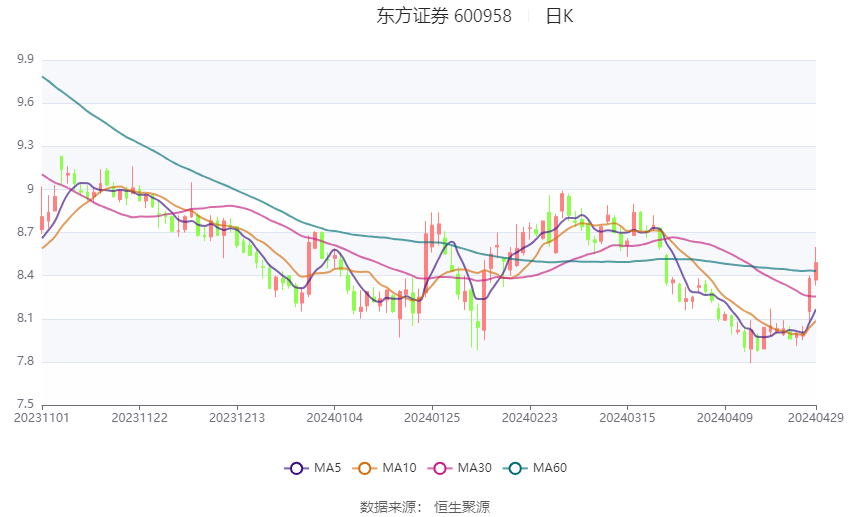Click the 20240429 x-axis date label
This screenshot has height=517, width=850.
pos(816,418)
